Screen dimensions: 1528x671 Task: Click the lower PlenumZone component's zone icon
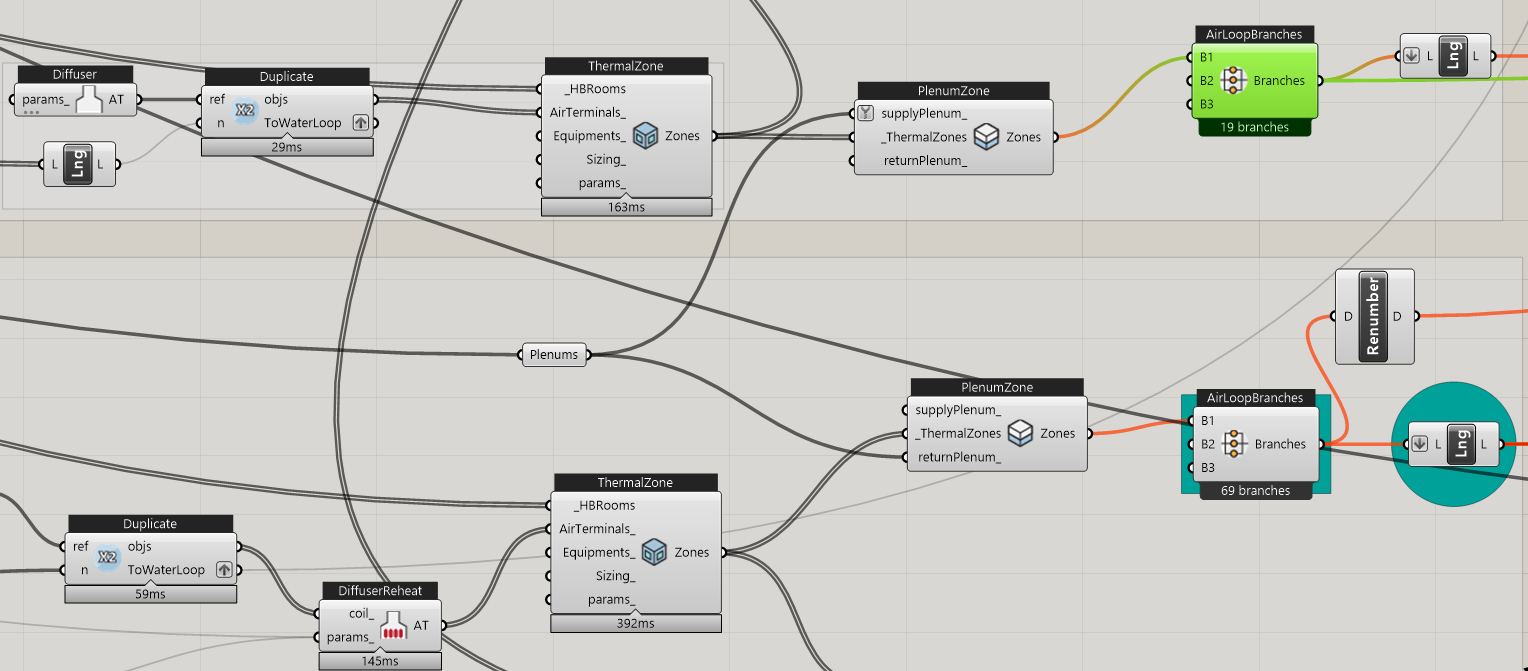click(1020, 433)
